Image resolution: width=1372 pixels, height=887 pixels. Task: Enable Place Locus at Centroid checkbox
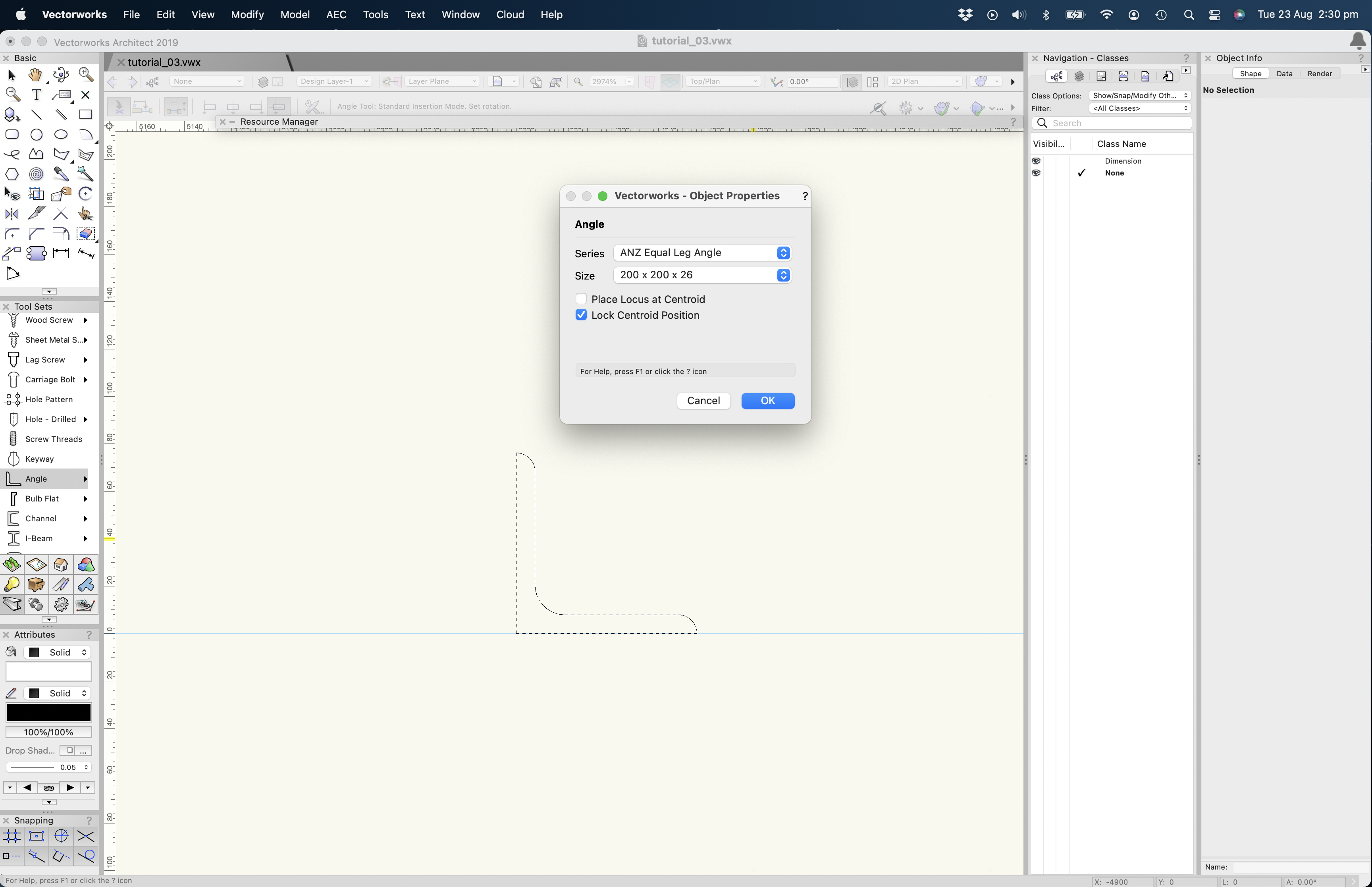click(581, 299)
